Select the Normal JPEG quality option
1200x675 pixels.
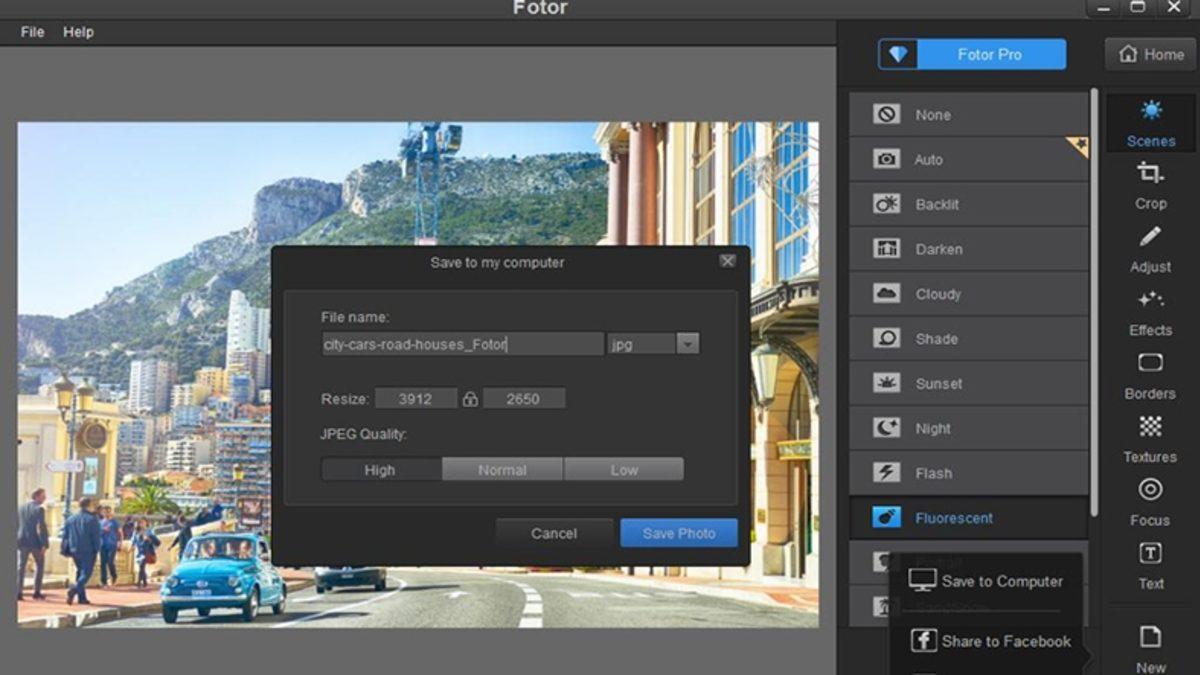502,469
